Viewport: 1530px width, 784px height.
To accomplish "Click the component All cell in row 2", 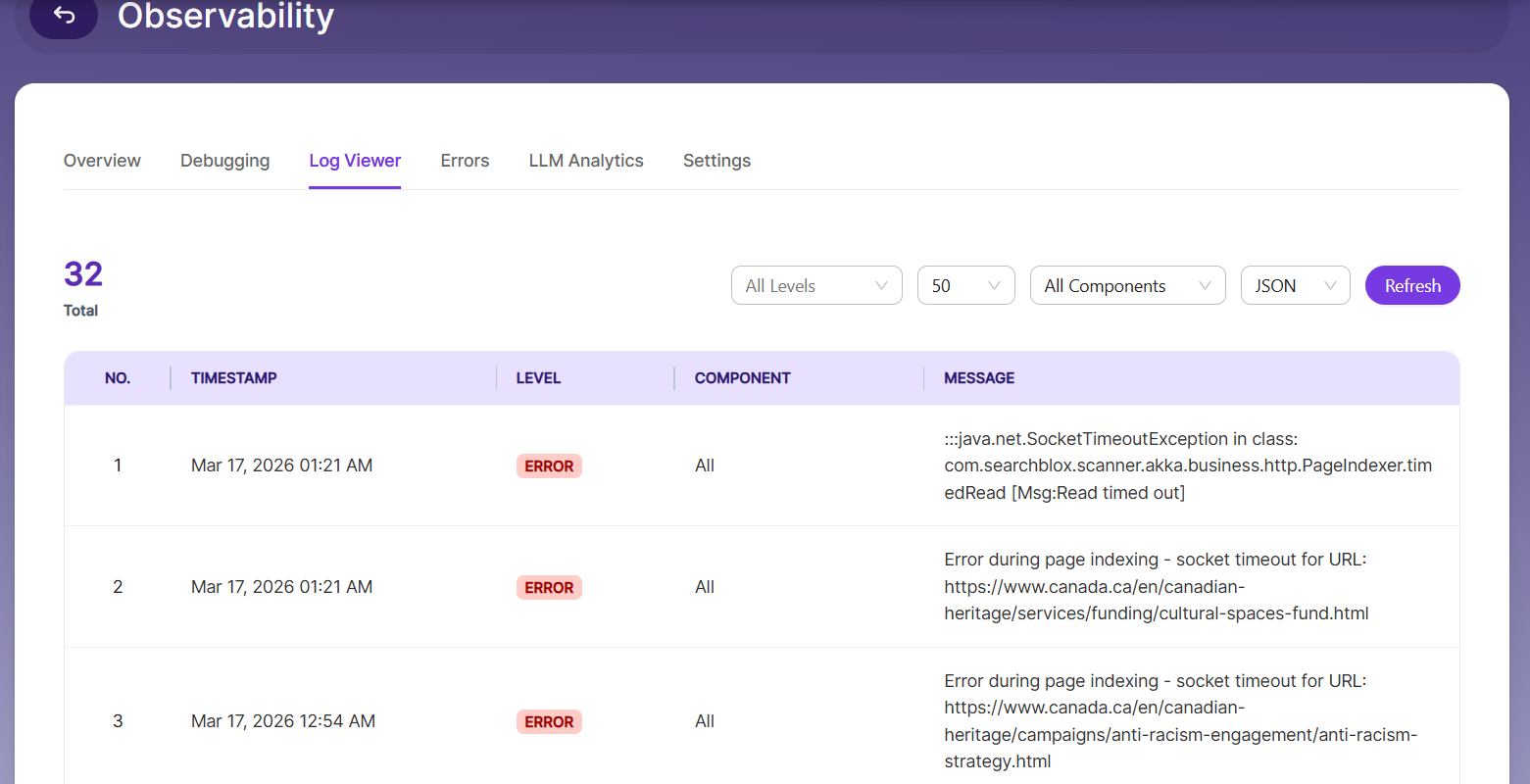I will 705,587.
